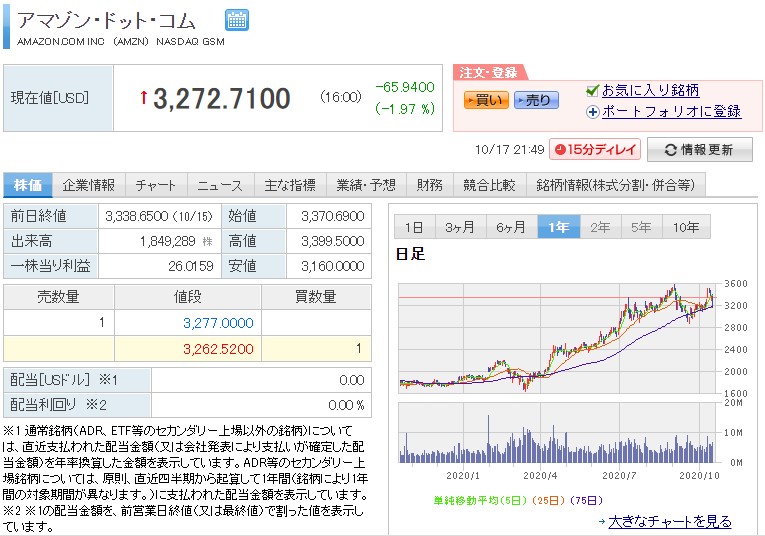Viewport: 765px width, 536px height.
Task: Select the 3ヶ月 chart range
Action: tap(461, 227)
